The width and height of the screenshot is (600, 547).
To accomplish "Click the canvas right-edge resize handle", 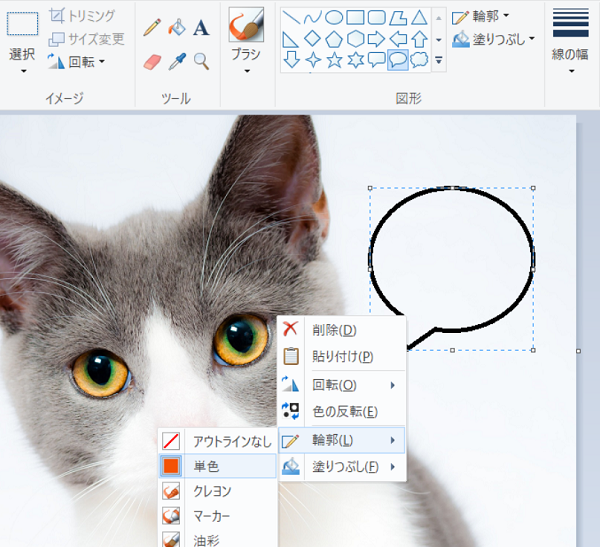I will pyautogui.click(x=578, y=351).
